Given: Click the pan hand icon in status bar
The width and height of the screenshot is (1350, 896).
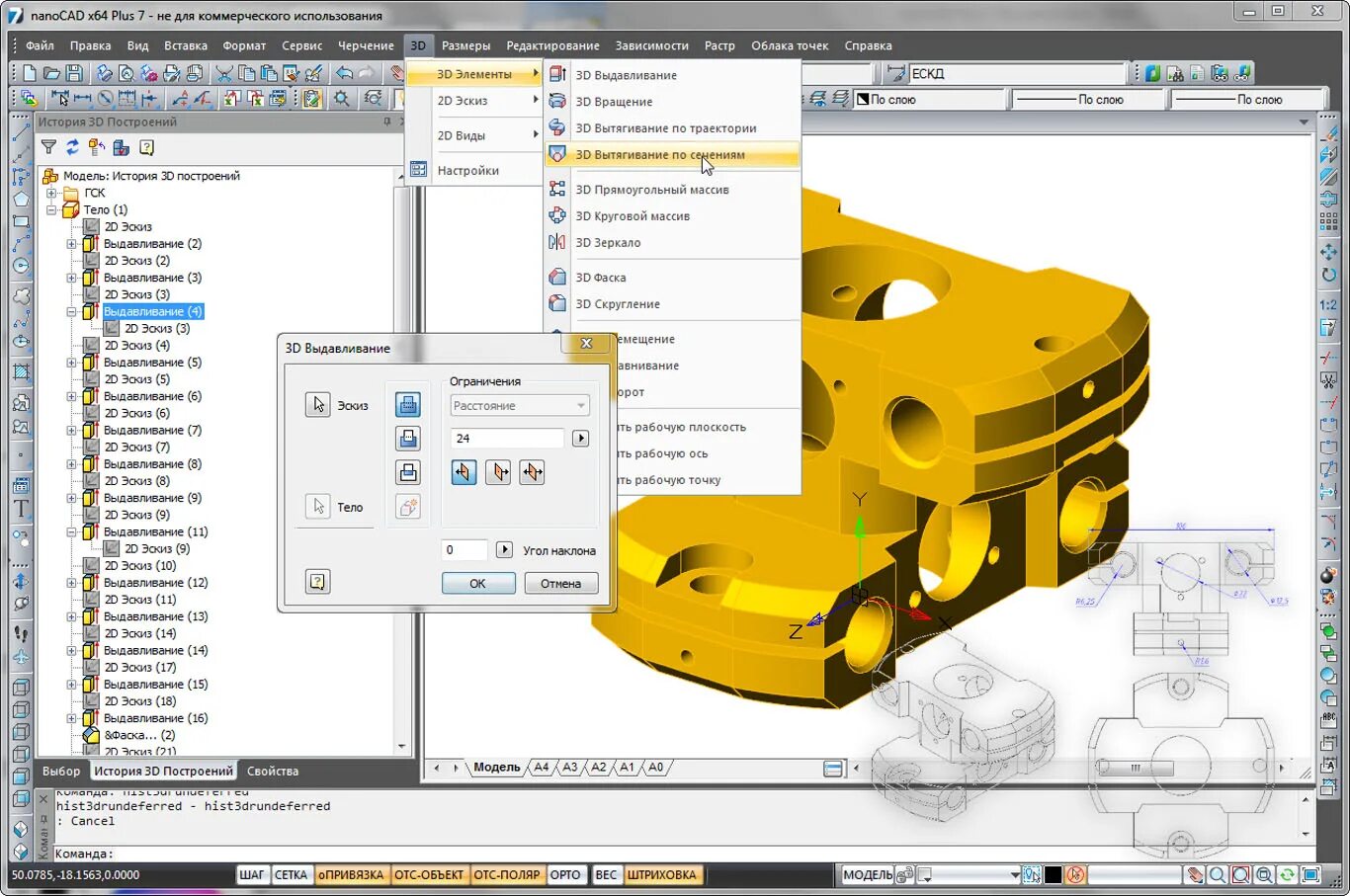Looking at the screenshot, I should [x=1195, y=874].
